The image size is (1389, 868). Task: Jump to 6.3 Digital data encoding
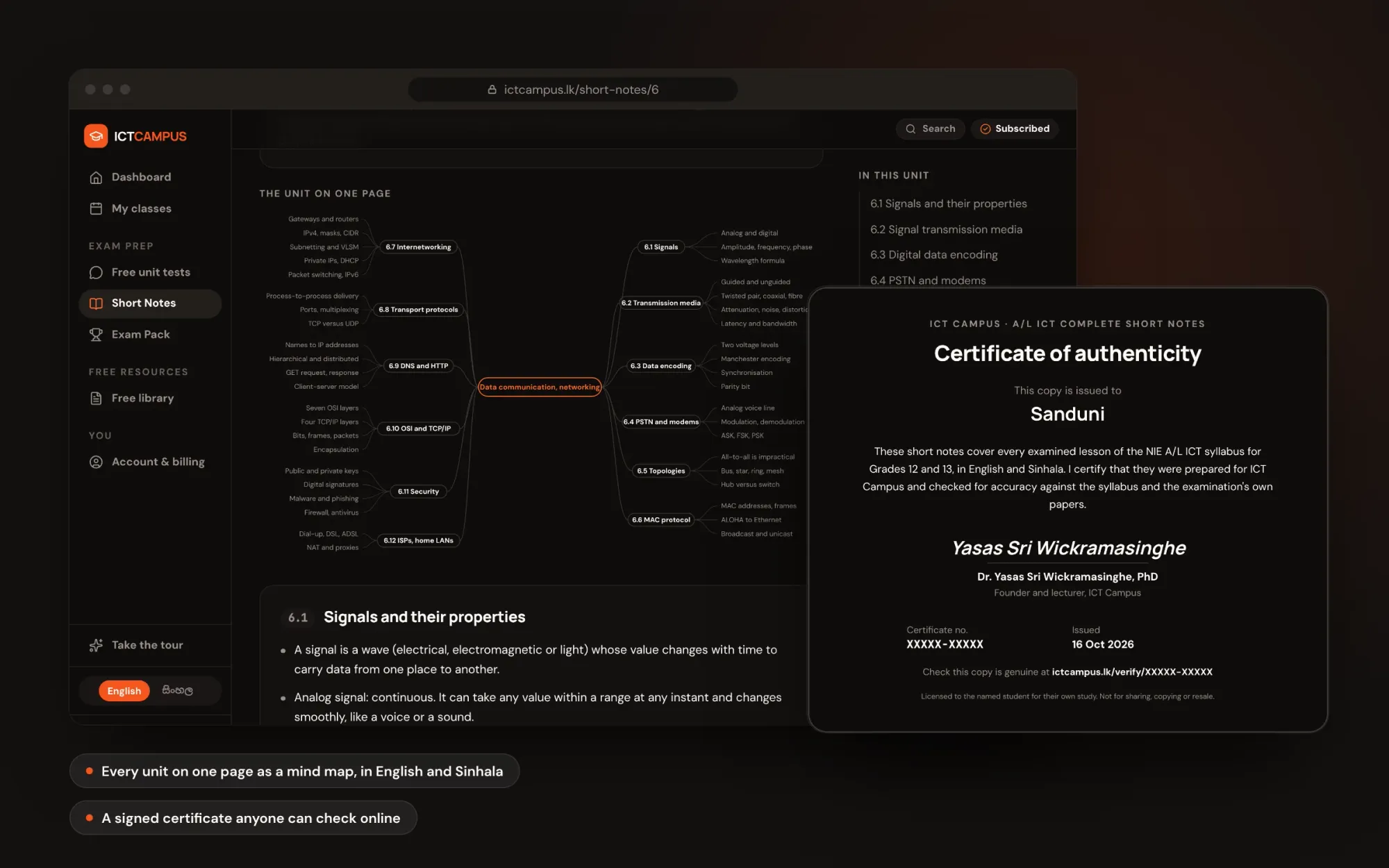(x=933, y=256)
